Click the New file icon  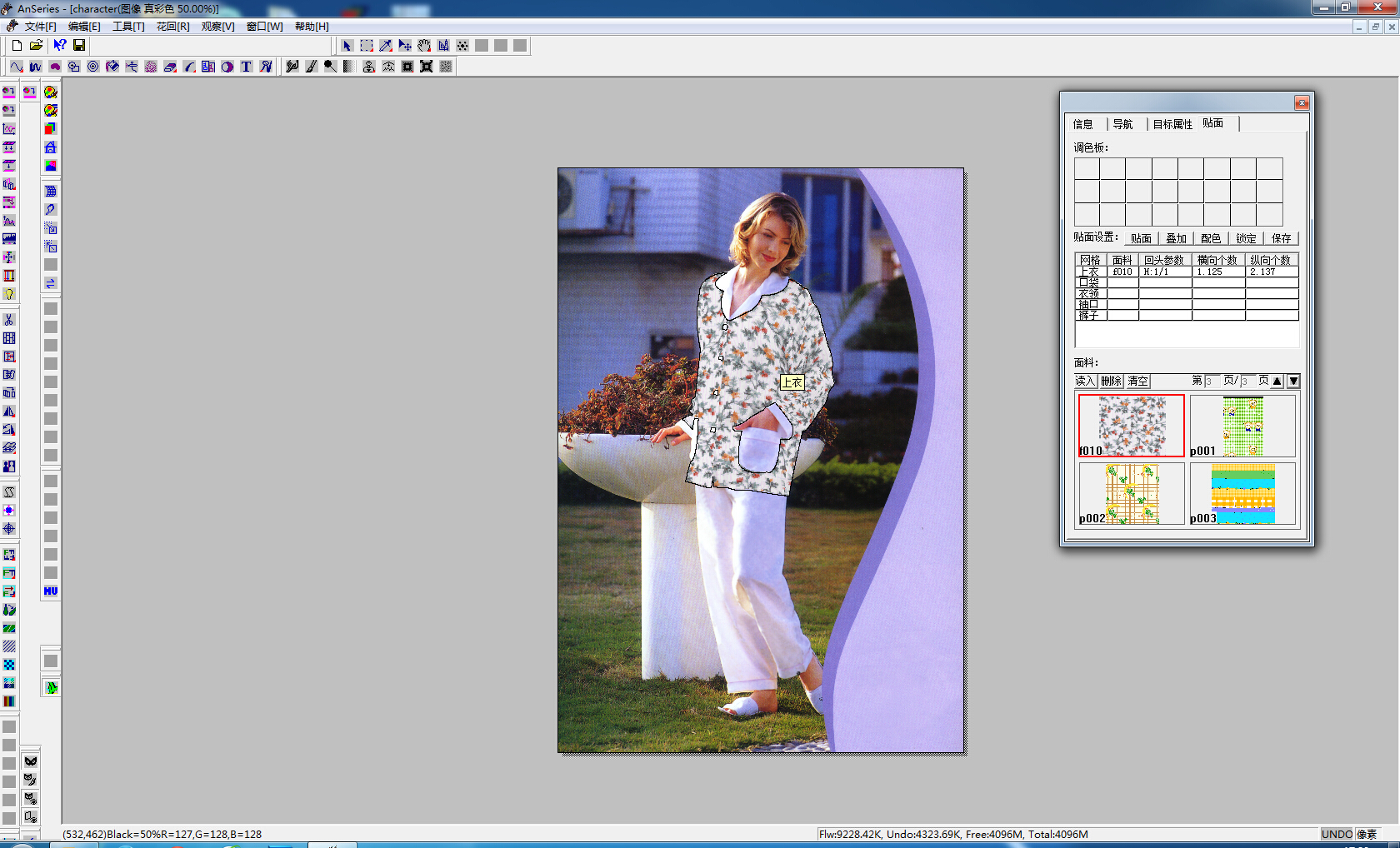pyautogui.click(x=17, y=46)
